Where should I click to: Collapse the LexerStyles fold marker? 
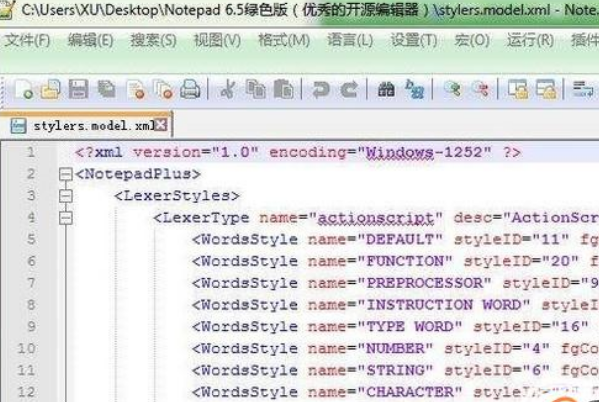coord(66,196)
